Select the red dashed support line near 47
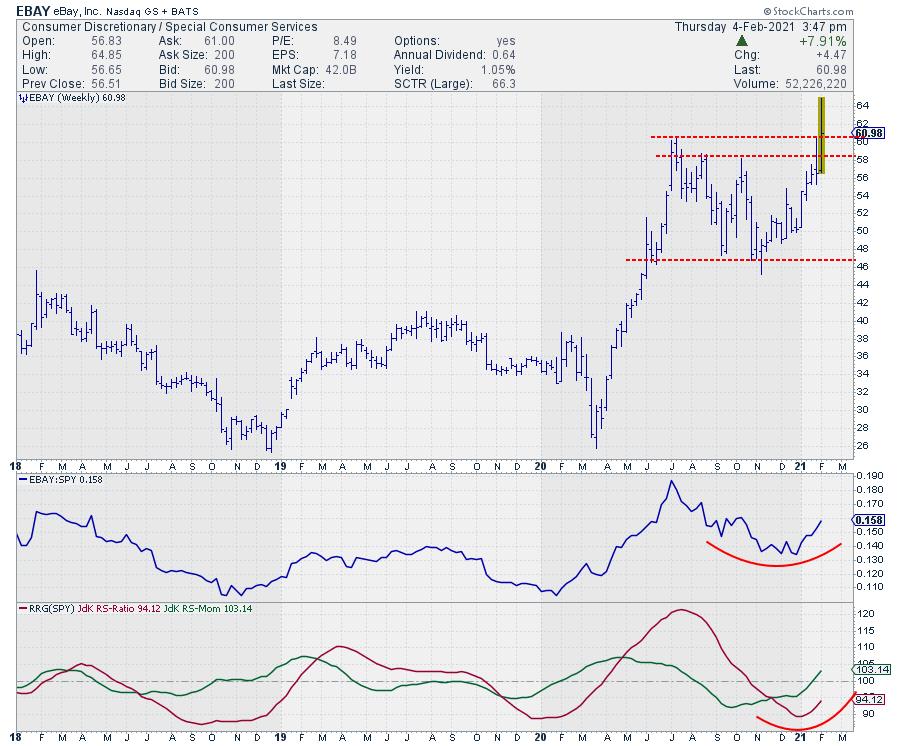Viewport: 900px width, 746px height. pos(740,260)
